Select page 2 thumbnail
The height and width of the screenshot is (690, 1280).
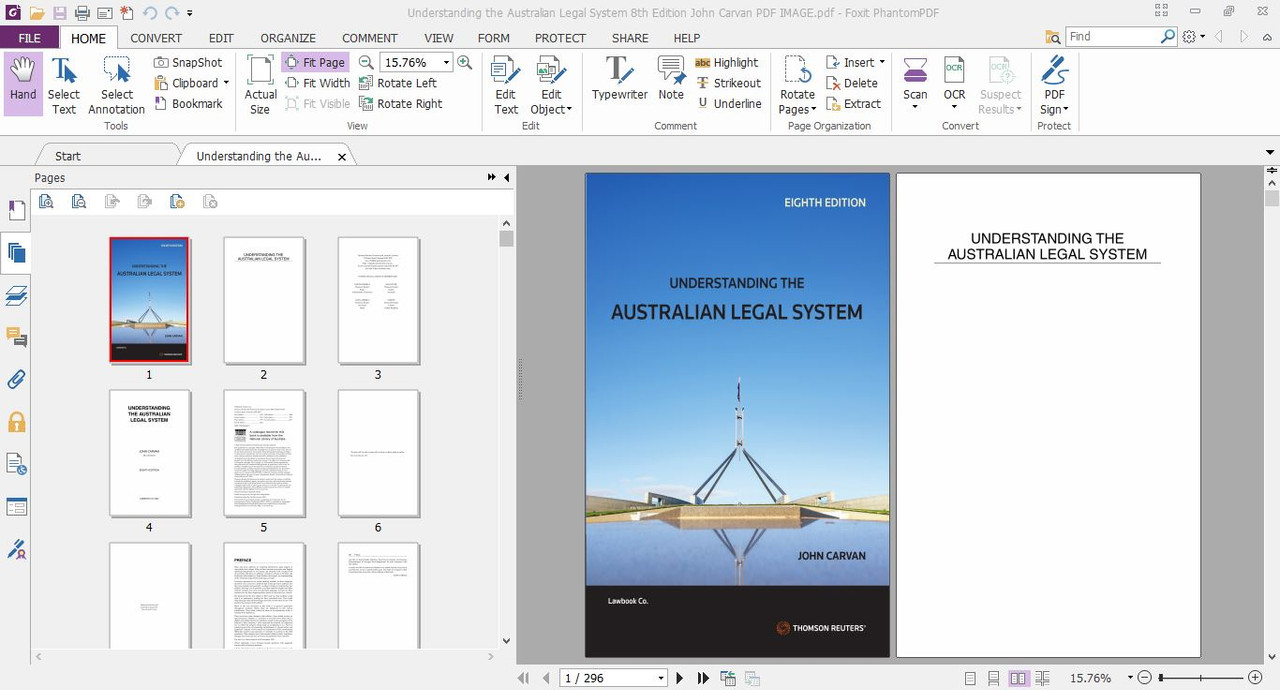tap(264, 301)
